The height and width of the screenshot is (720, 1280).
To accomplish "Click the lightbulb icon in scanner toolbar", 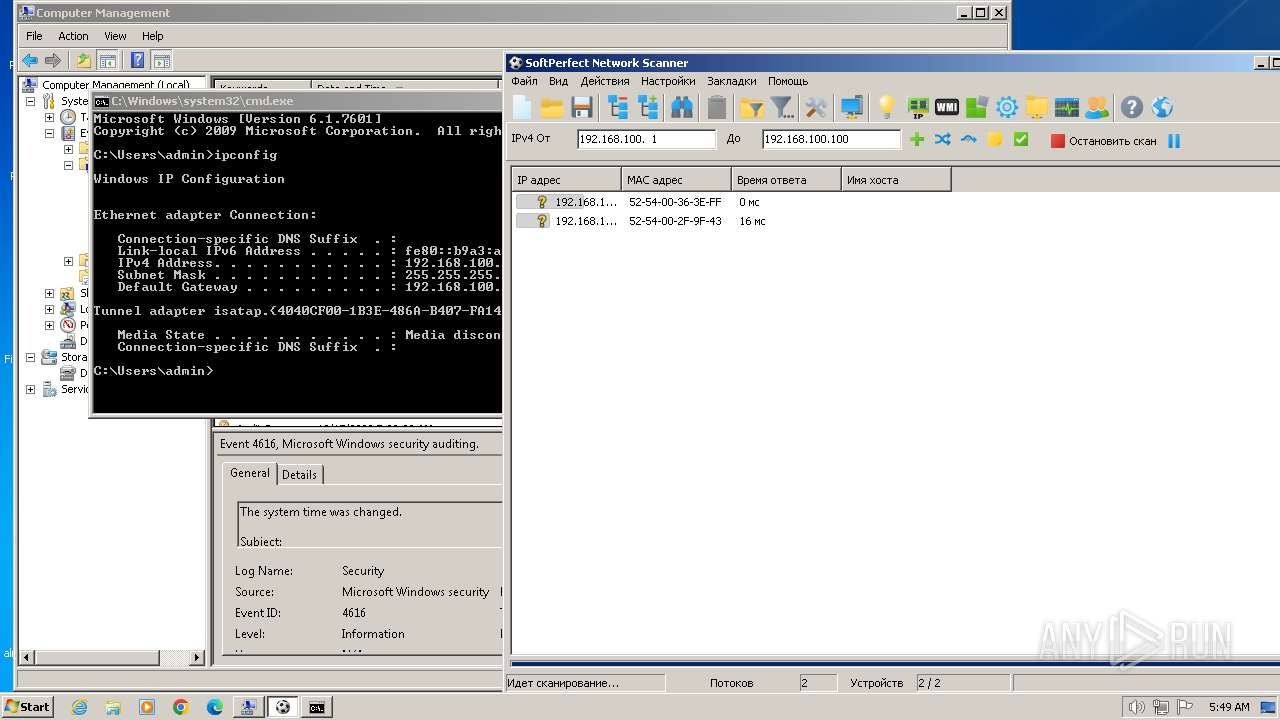I will click(x=886, y=107).
